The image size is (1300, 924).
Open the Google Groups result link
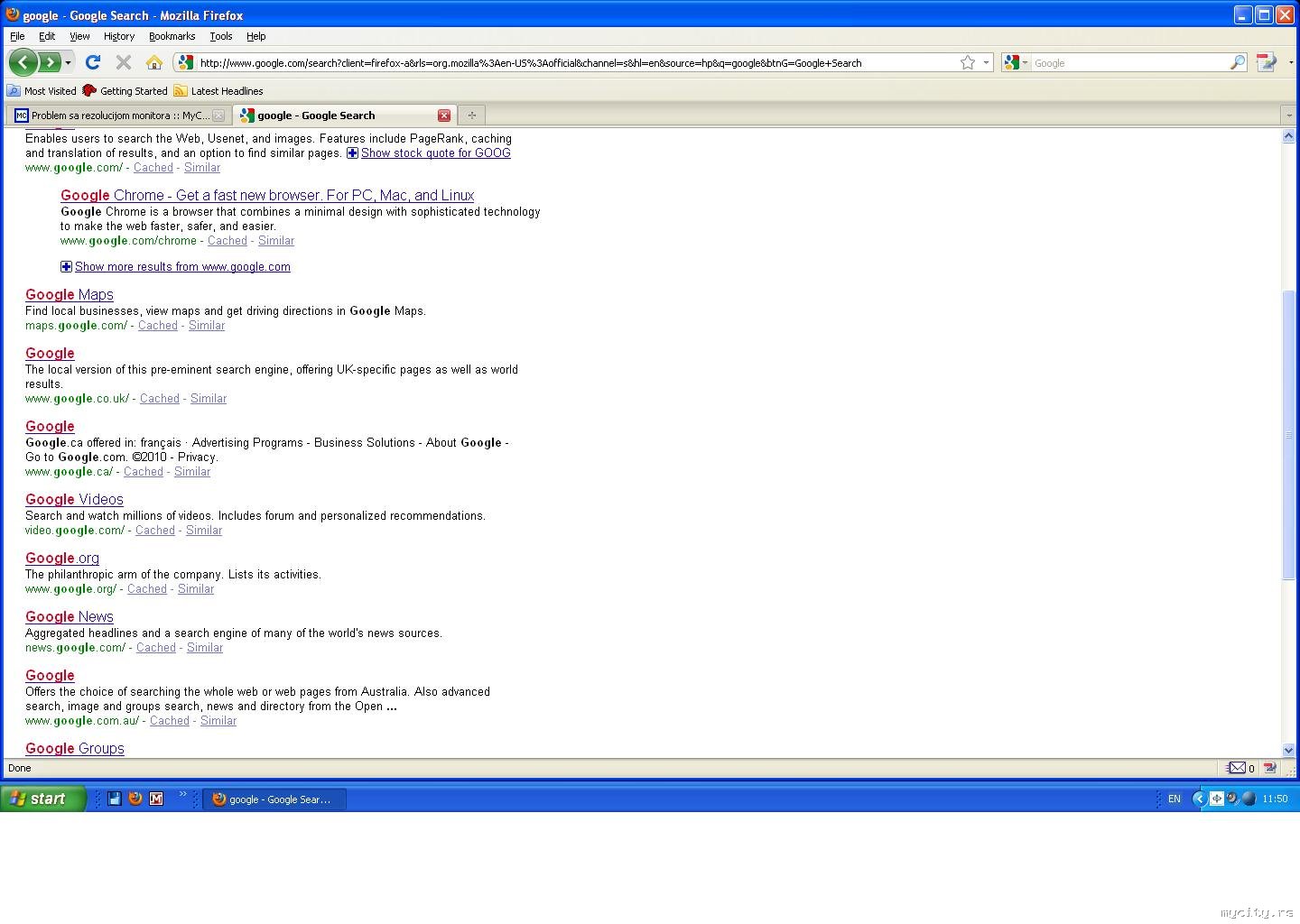click(x=75, y=748)
